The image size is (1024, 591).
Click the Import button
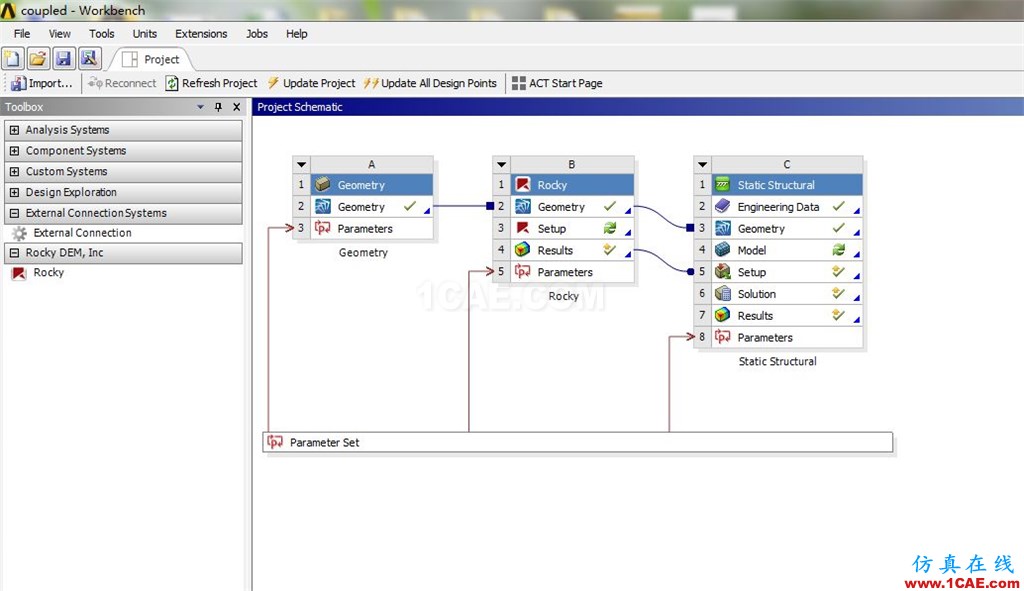coord(42,83)
